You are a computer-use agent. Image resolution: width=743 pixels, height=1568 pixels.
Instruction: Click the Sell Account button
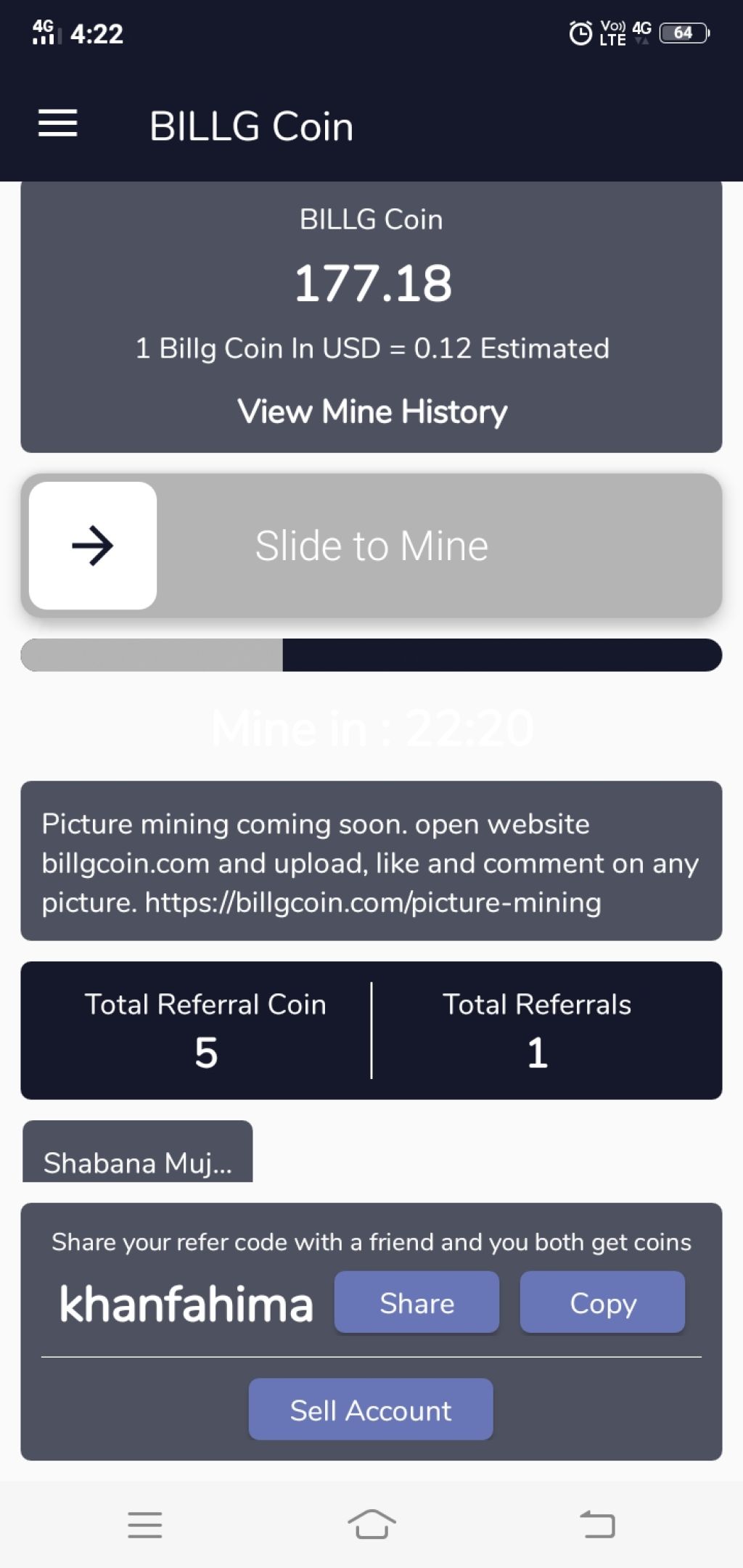click(x=371, y=1410)
